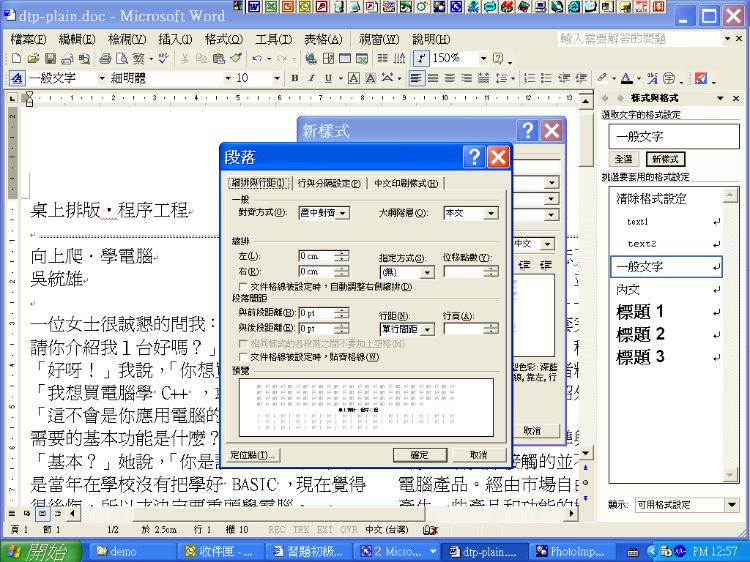Click the Copy icon
The width and height of the screenshot is (750, 562).
pos(201,58)
